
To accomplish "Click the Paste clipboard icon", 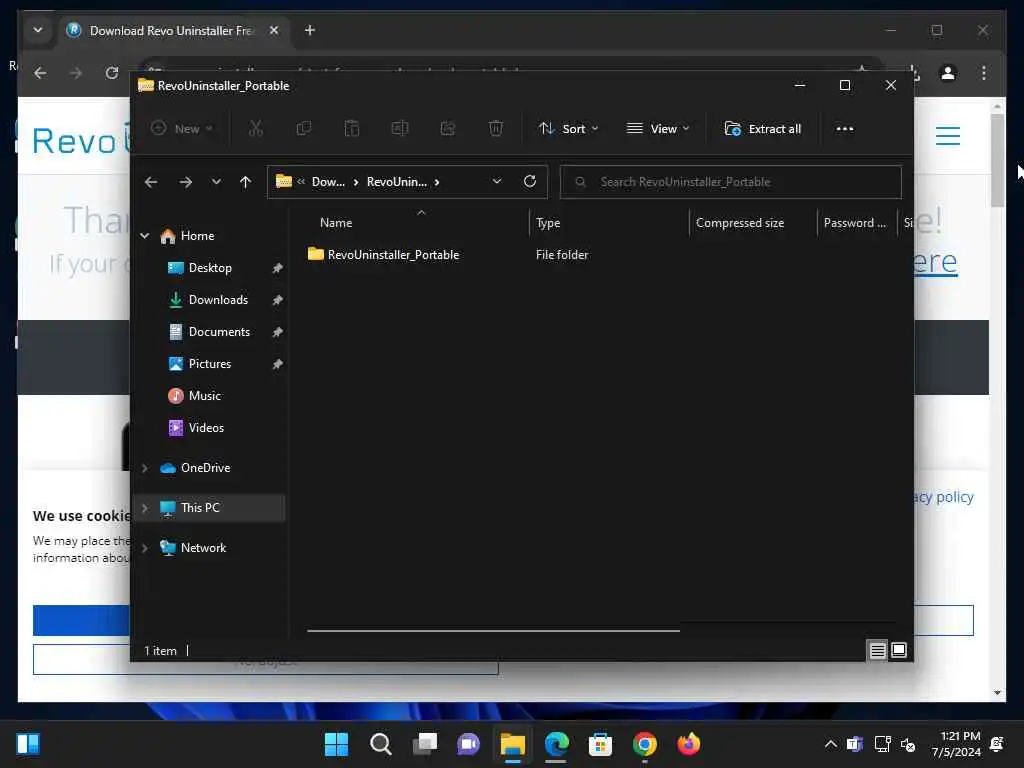I will point(352,129).
